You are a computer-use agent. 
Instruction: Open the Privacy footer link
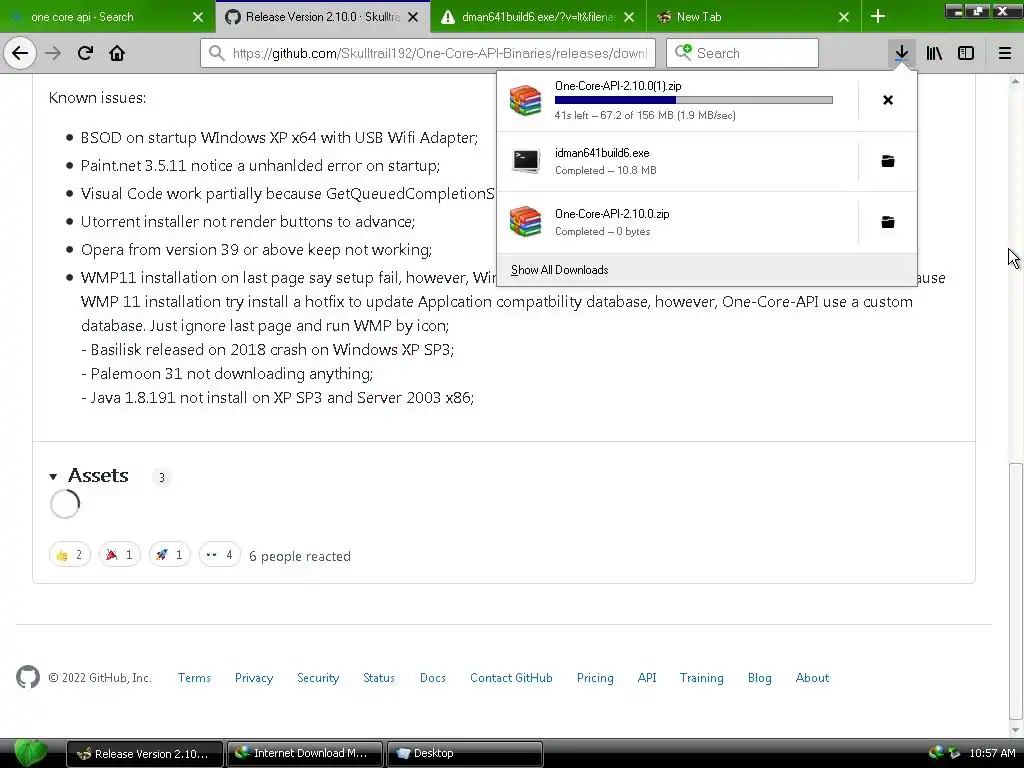[x=254, y=678]
